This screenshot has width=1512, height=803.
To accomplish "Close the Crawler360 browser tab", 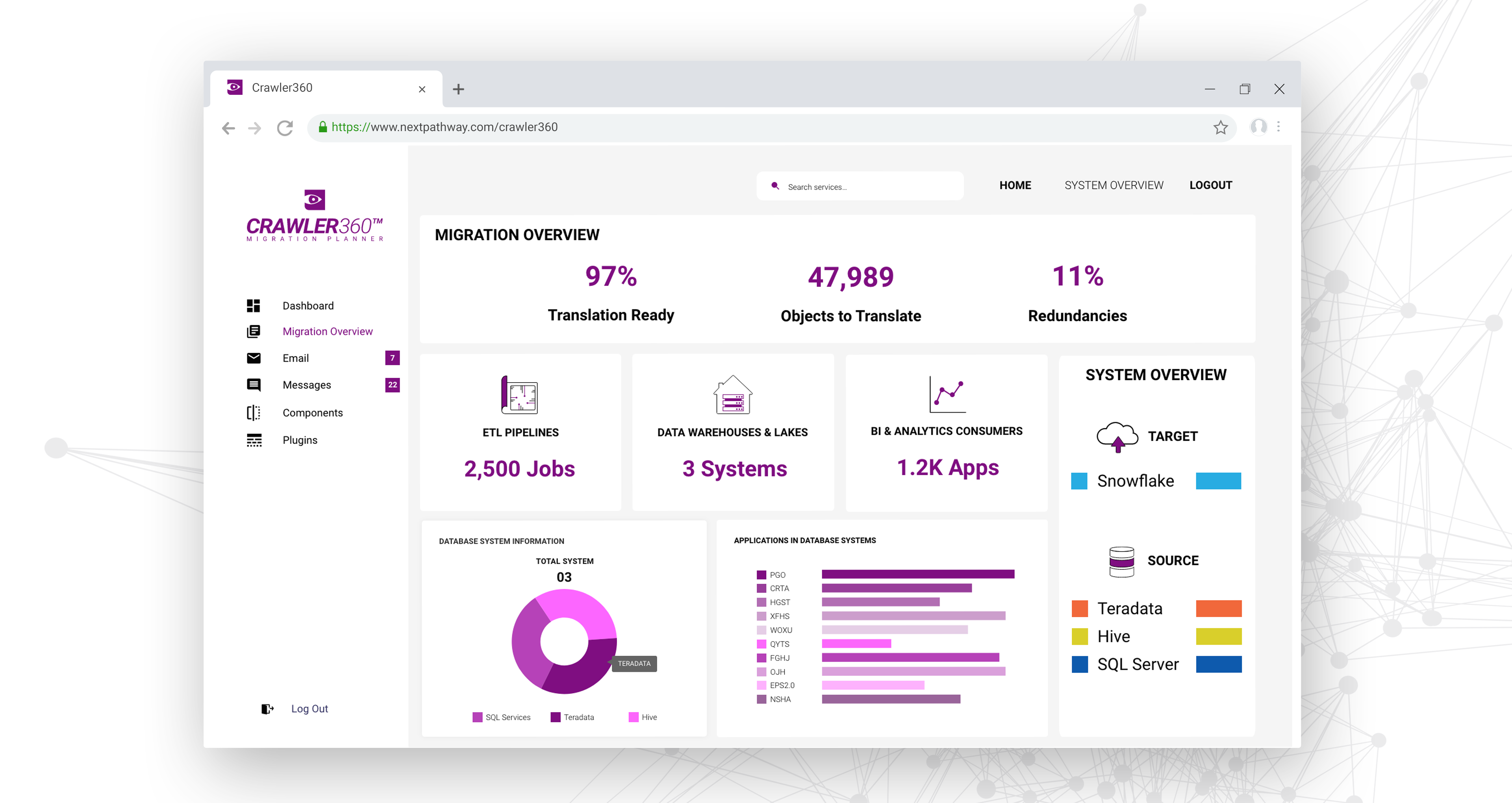I will point(422,89).
